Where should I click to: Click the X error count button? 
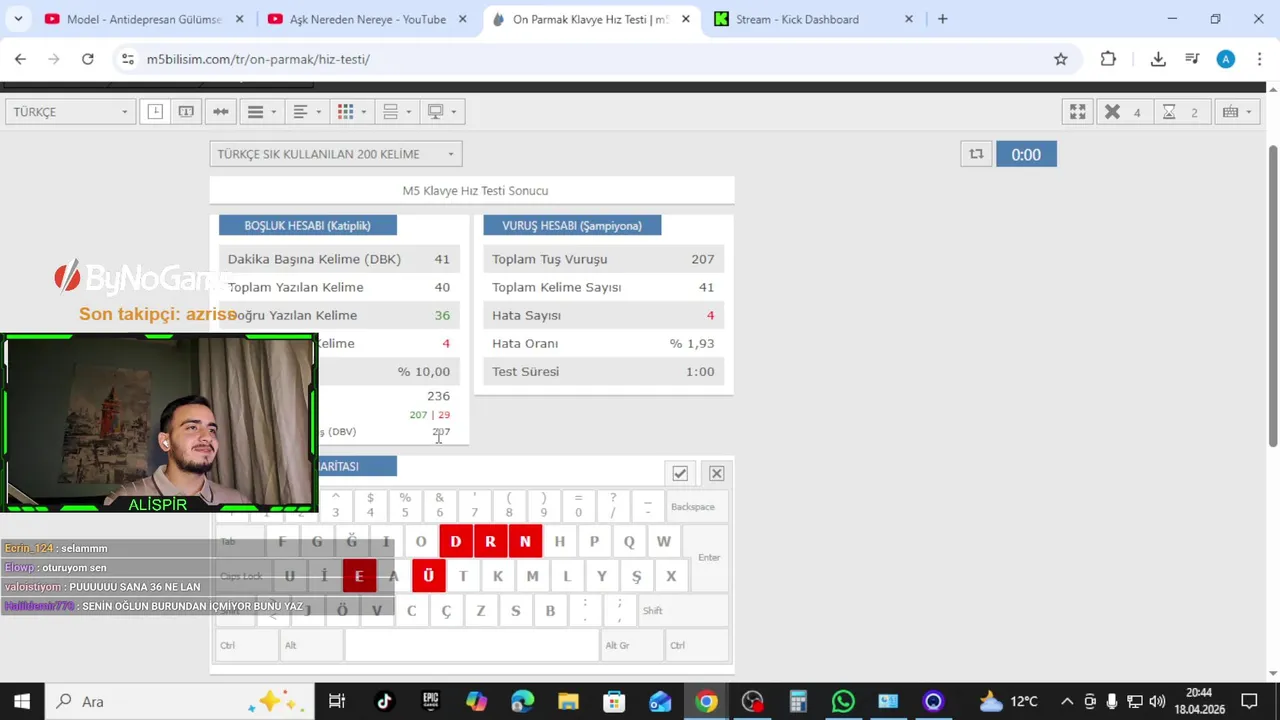[1125, 112]
